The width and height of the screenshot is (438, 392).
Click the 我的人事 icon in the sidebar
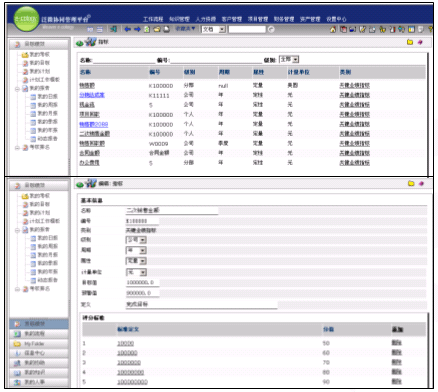coord(17,382)
